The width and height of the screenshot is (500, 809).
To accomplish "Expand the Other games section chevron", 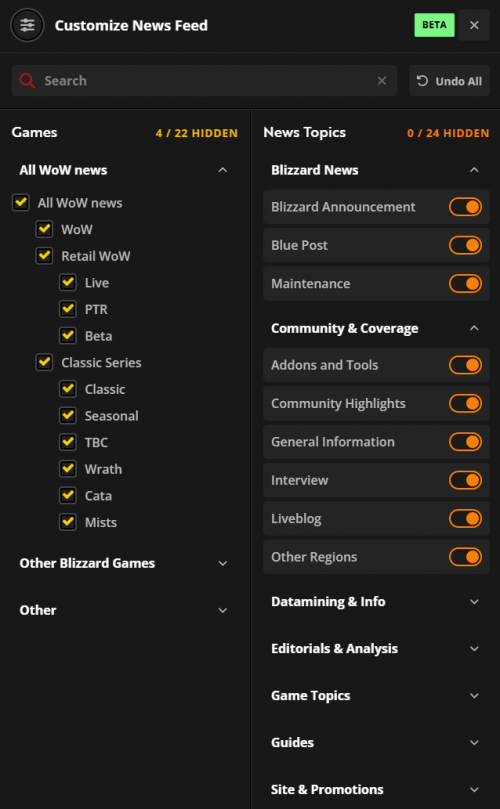I will 223,610.
